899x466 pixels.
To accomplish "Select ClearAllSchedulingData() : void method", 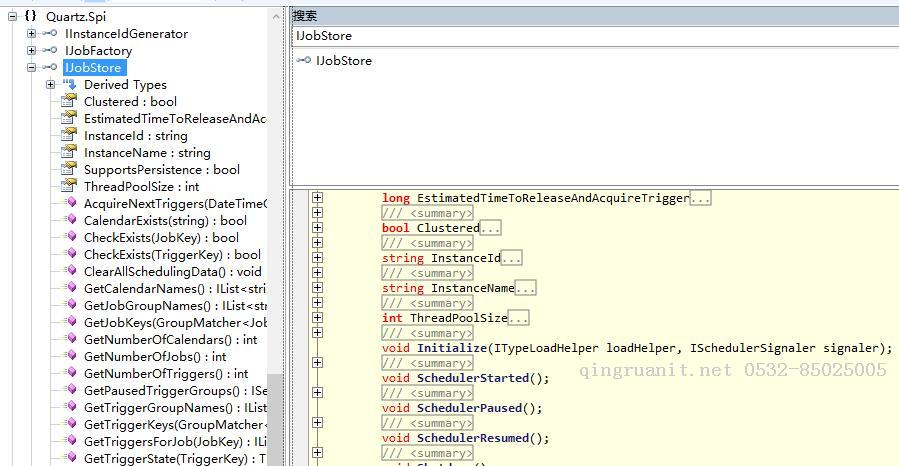I will (x=173, y=272).
